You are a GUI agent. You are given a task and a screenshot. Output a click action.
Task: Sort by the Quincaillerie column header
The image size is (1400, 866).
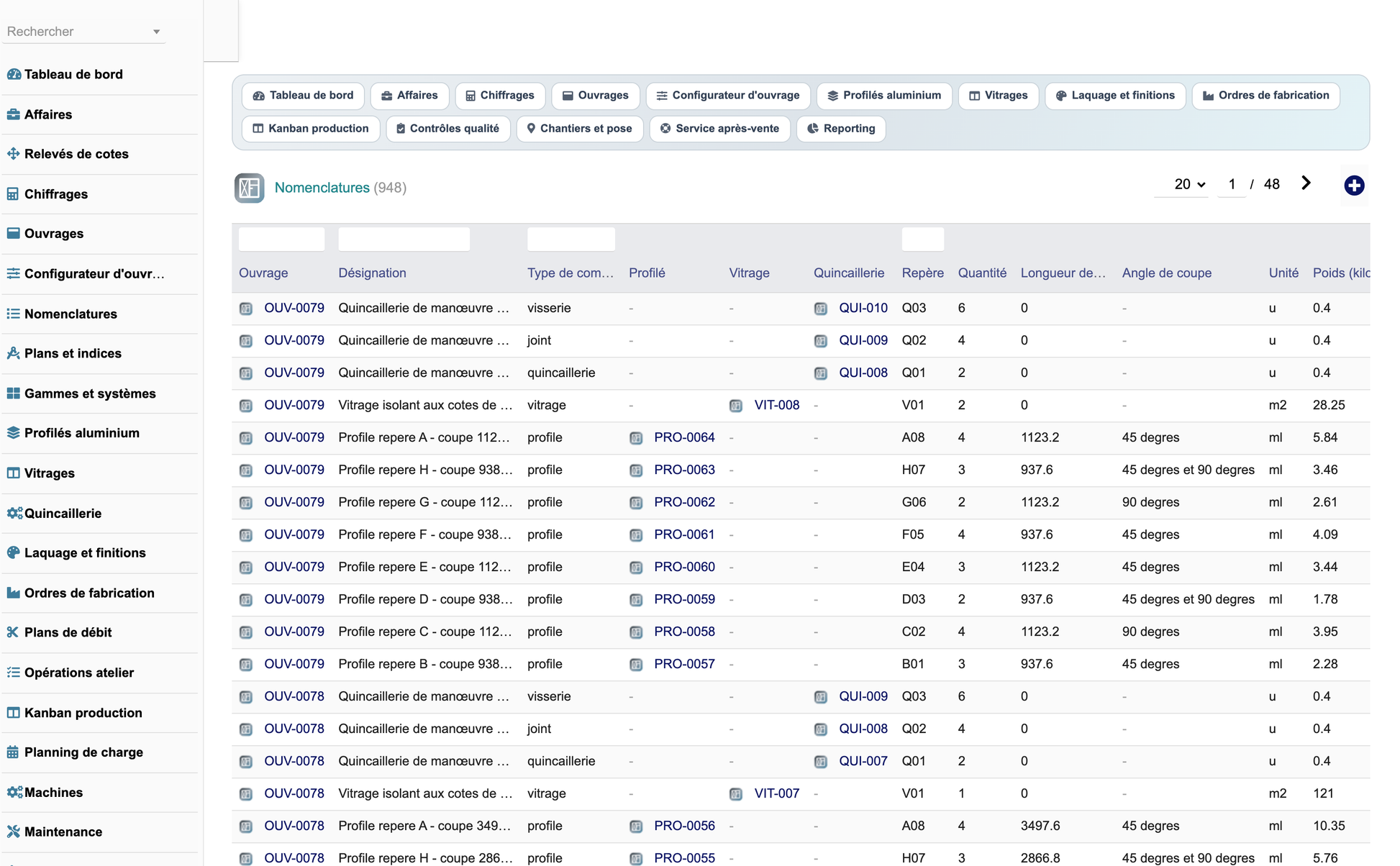pyautogui.click(x=849, y=273)
